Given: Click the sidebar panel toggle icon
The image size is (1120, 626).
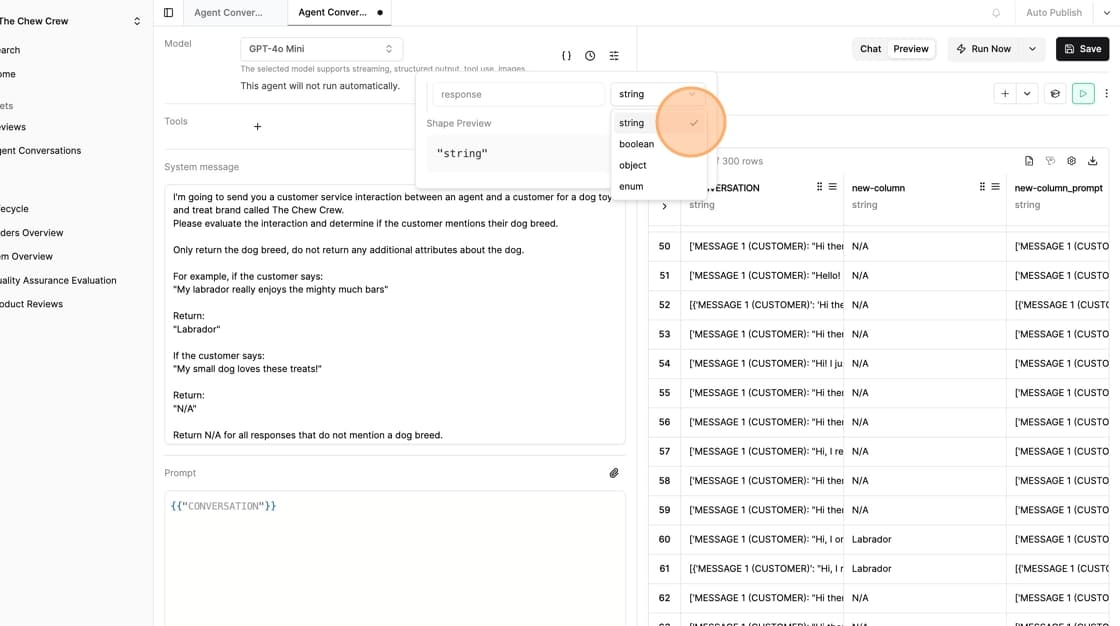Looking at the screenshot, I should 168,13.
